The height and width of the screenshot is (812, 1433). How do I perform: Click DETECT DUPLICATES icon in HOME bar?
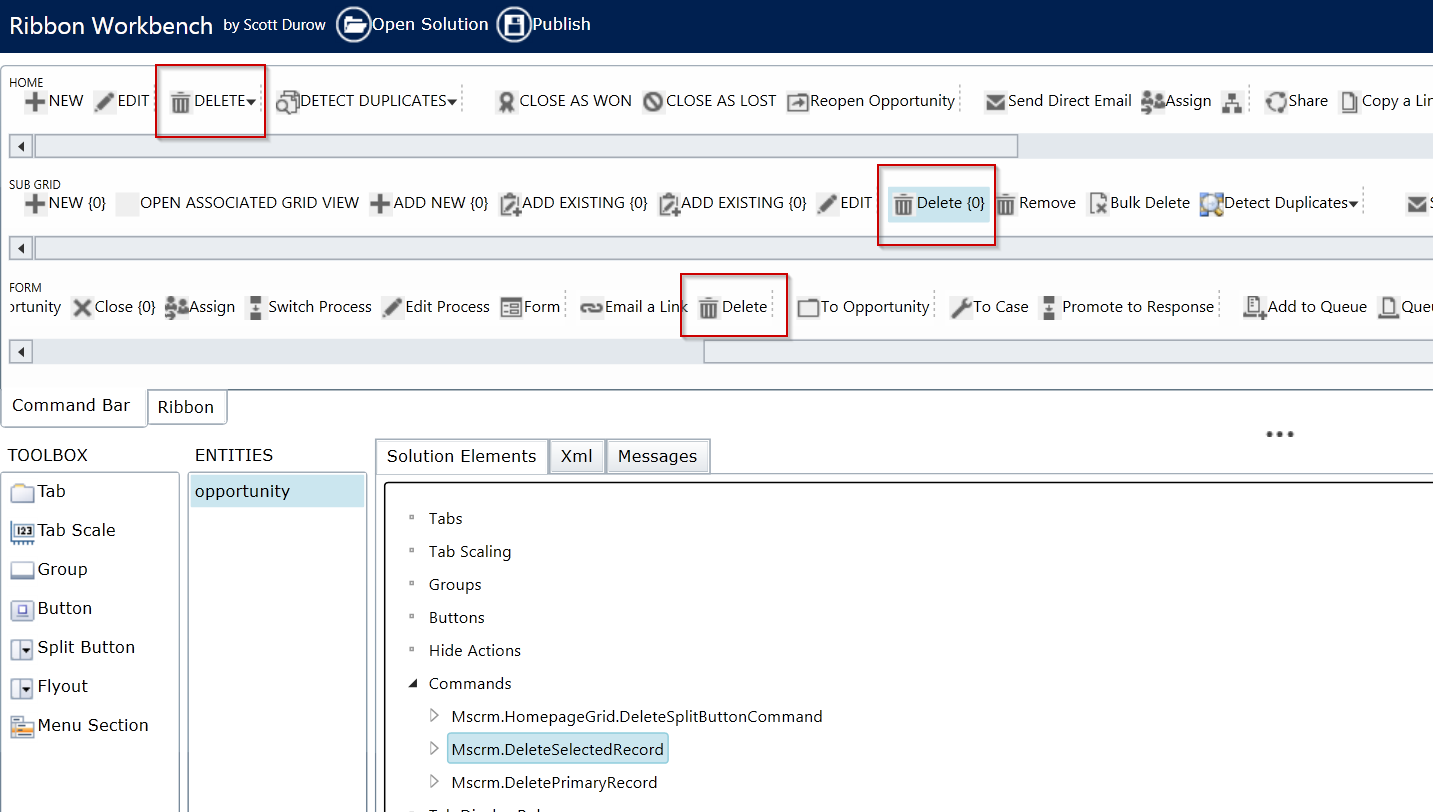pyautogui.click(x=287, y=101)
